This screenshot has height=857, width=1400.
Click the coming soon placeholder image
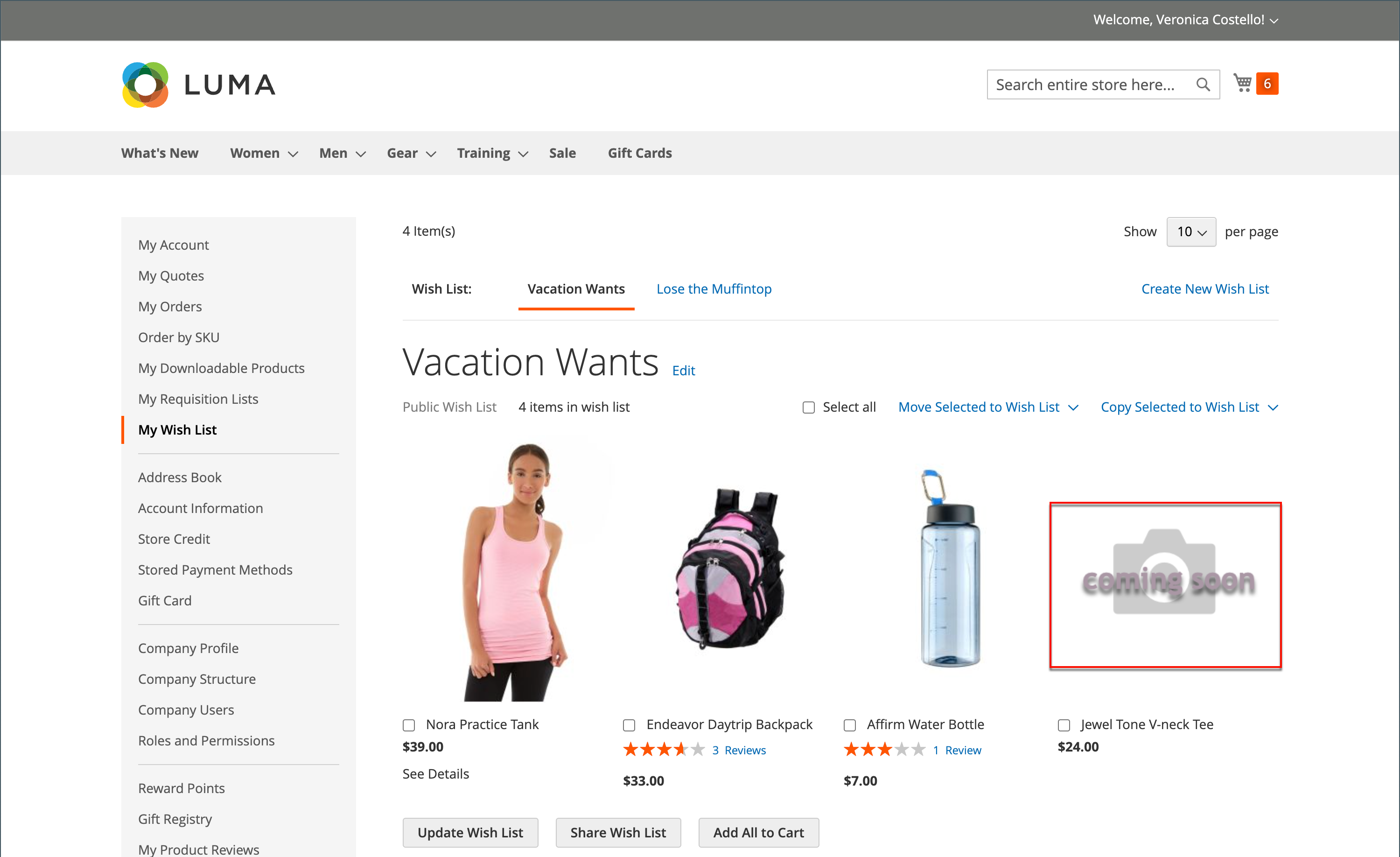click(x=1165, y=585)
